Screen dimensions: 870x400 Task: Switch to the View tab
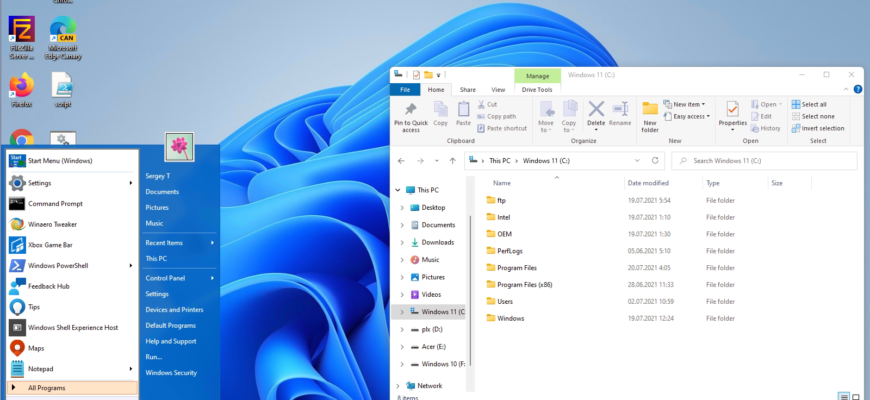point(498,90)
